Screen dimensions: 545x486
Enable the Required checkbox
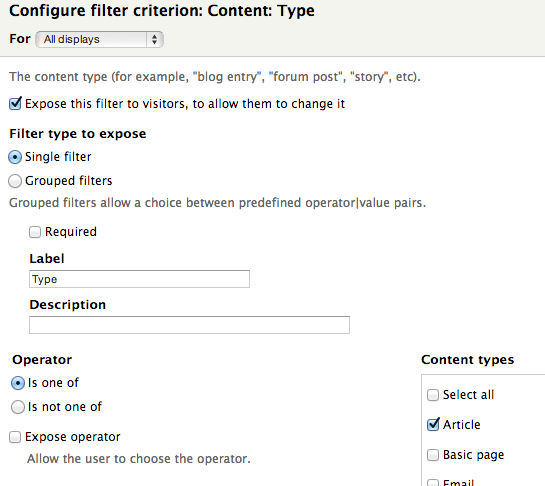[x=35, y=232]
